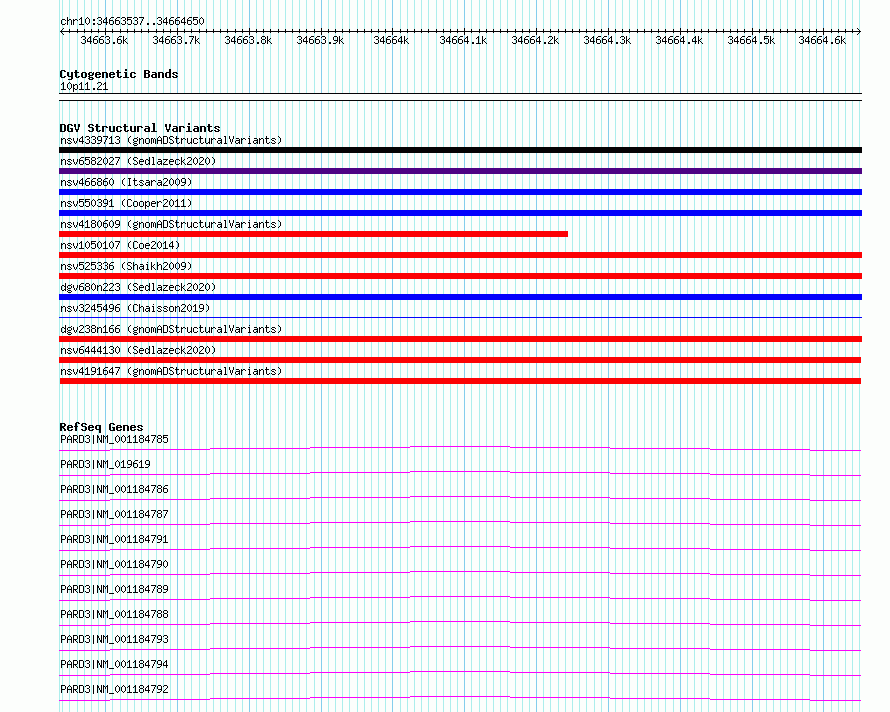The height and width of the screenshot is (712, 890).
Task: Open transcript PARD3|NM_001184791
Action: pyautogui.click(x=114, y=539)
